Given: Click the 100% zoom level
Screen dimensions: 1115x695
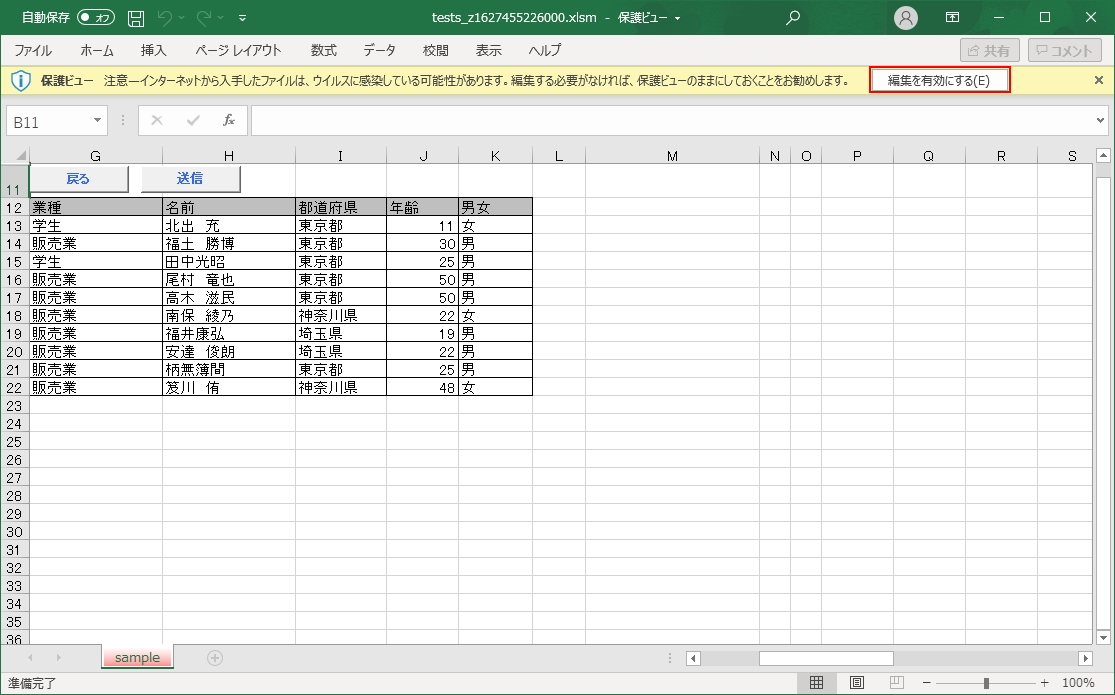Looking at the screenshot, I should pos(1077,683).
